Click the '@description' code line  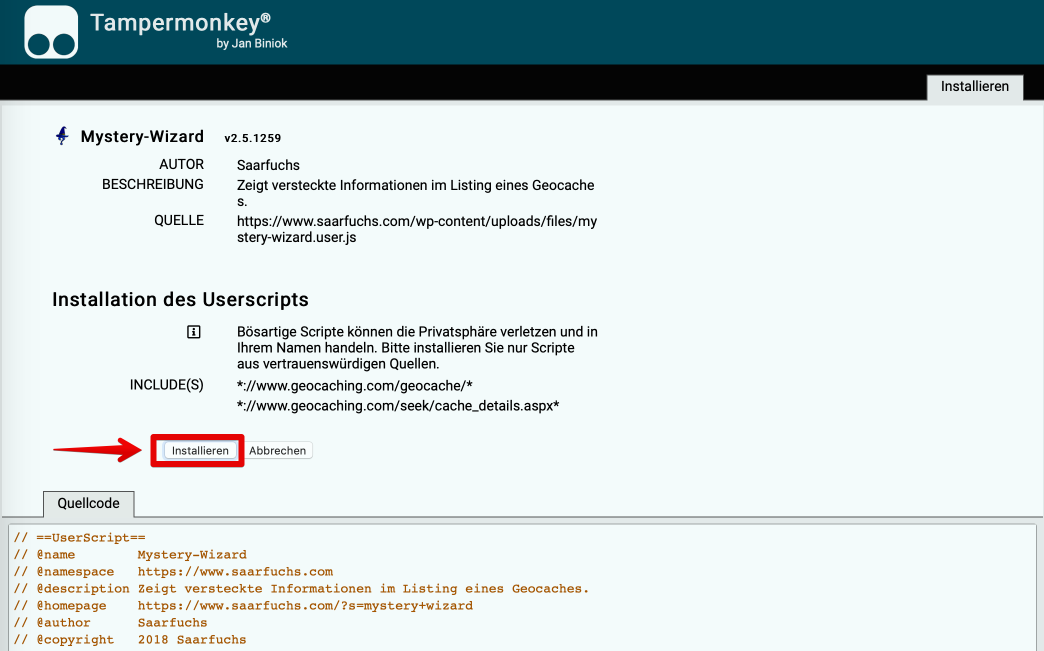click(301, 588)
